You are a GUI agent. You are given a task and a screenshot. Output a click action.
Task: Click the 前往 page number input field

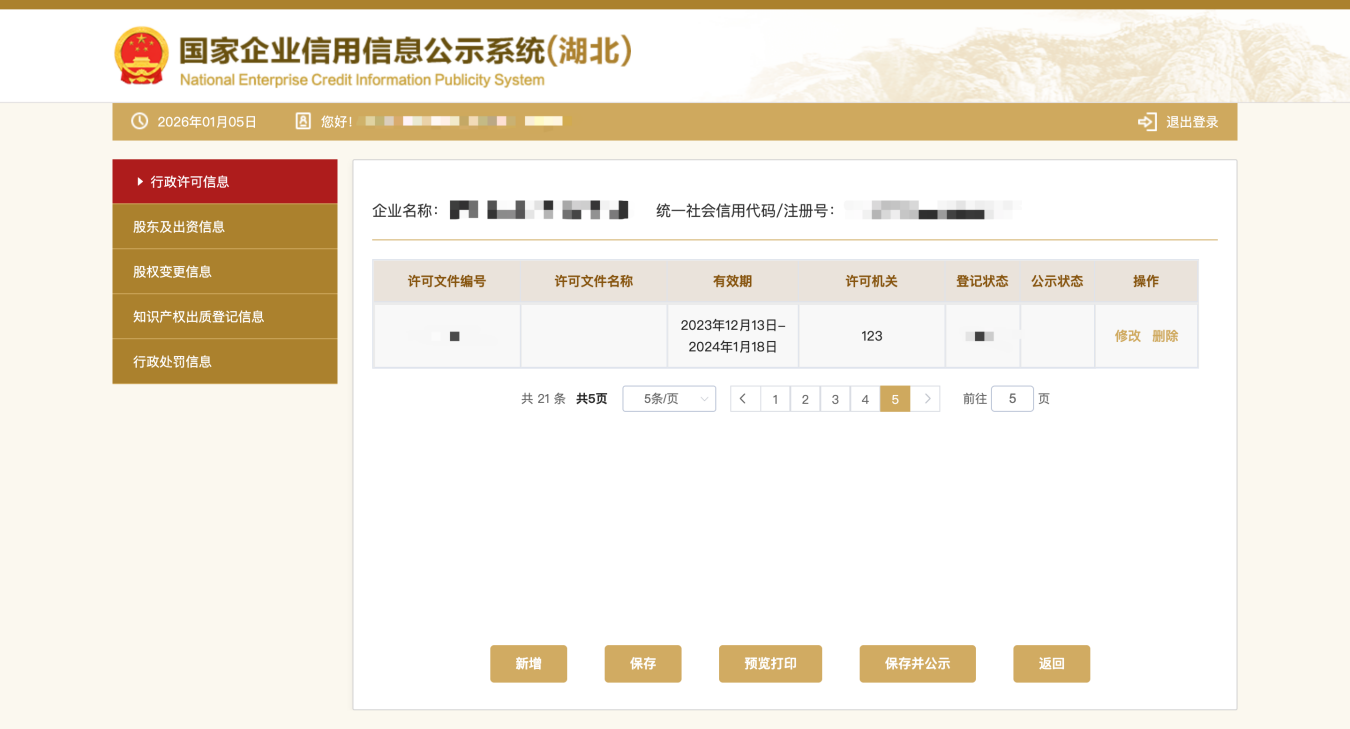pos(1012,399)
